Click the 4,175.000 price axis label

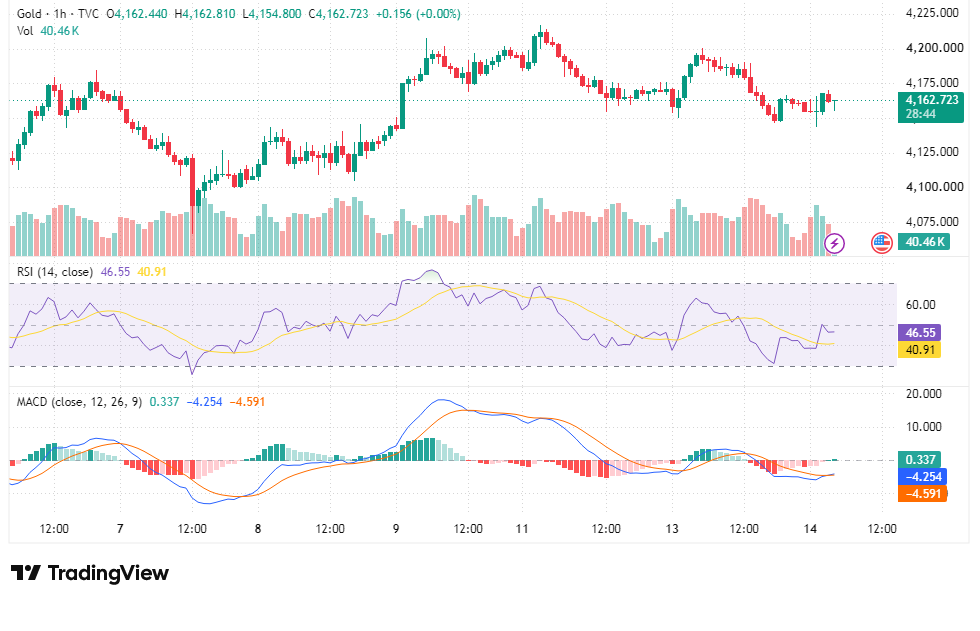pyautogui.click(x=932, y=82)
